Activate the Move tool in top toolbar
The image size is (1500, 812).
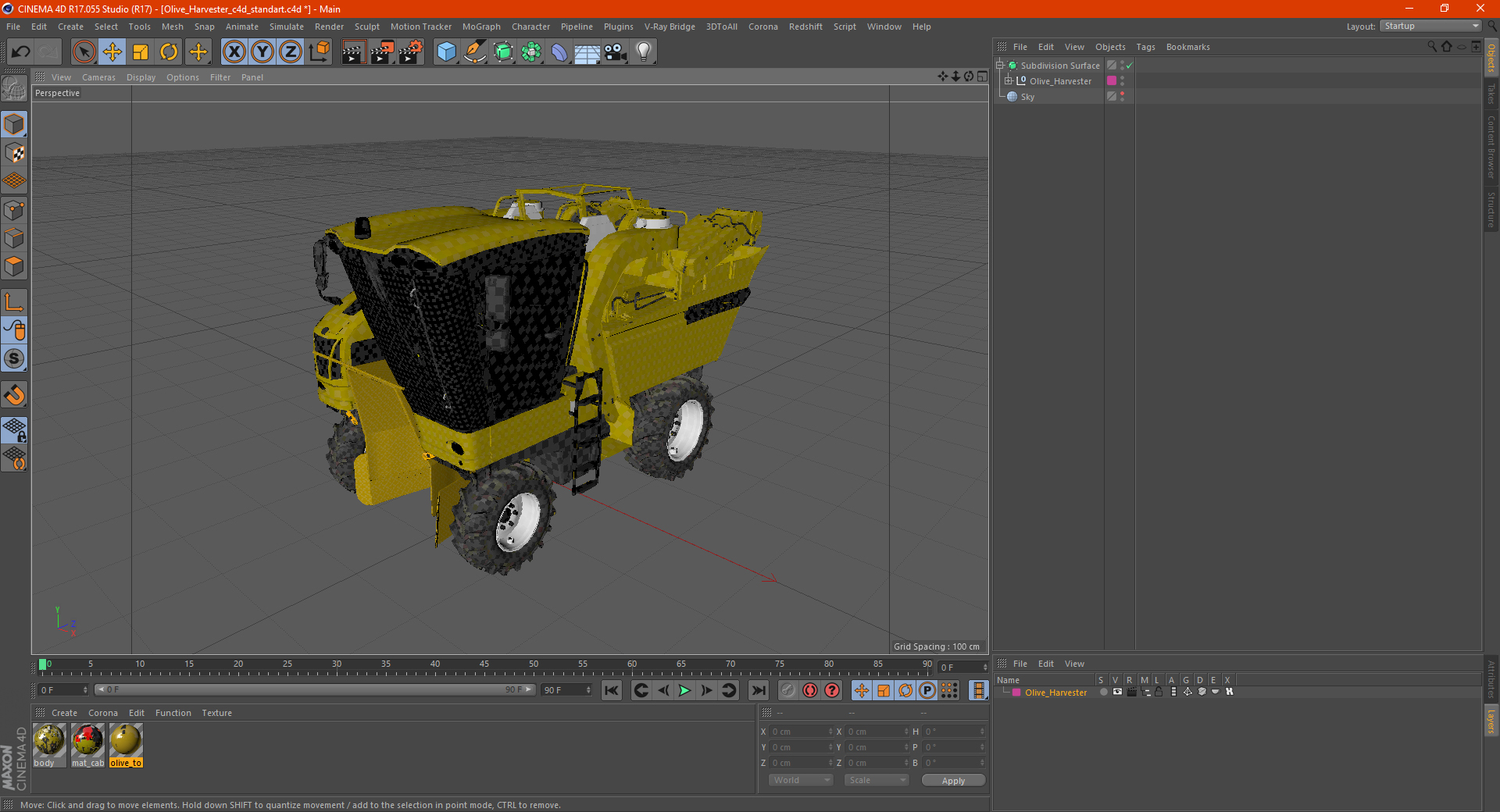(x=112, y=52)
